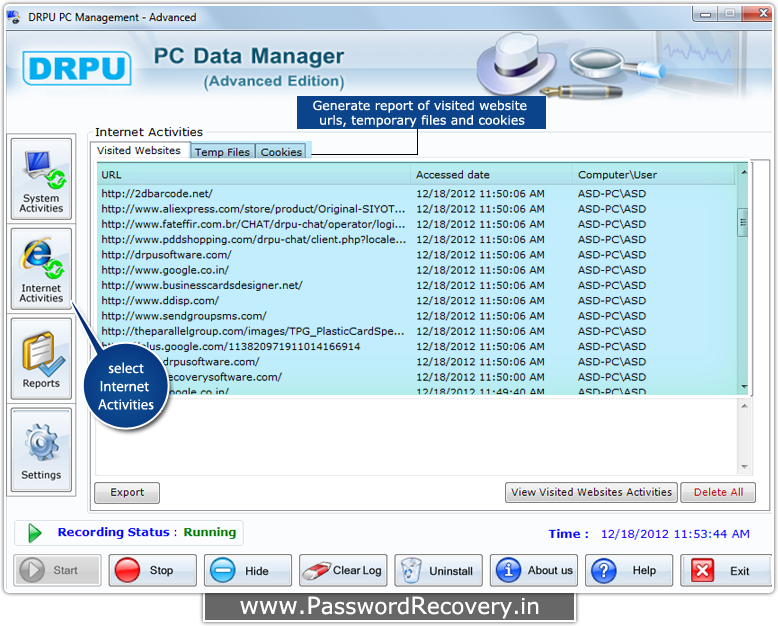Export the visited websites list
Image resolution: width=778 pixels, height=626 pixels.
tap(127, 493)
